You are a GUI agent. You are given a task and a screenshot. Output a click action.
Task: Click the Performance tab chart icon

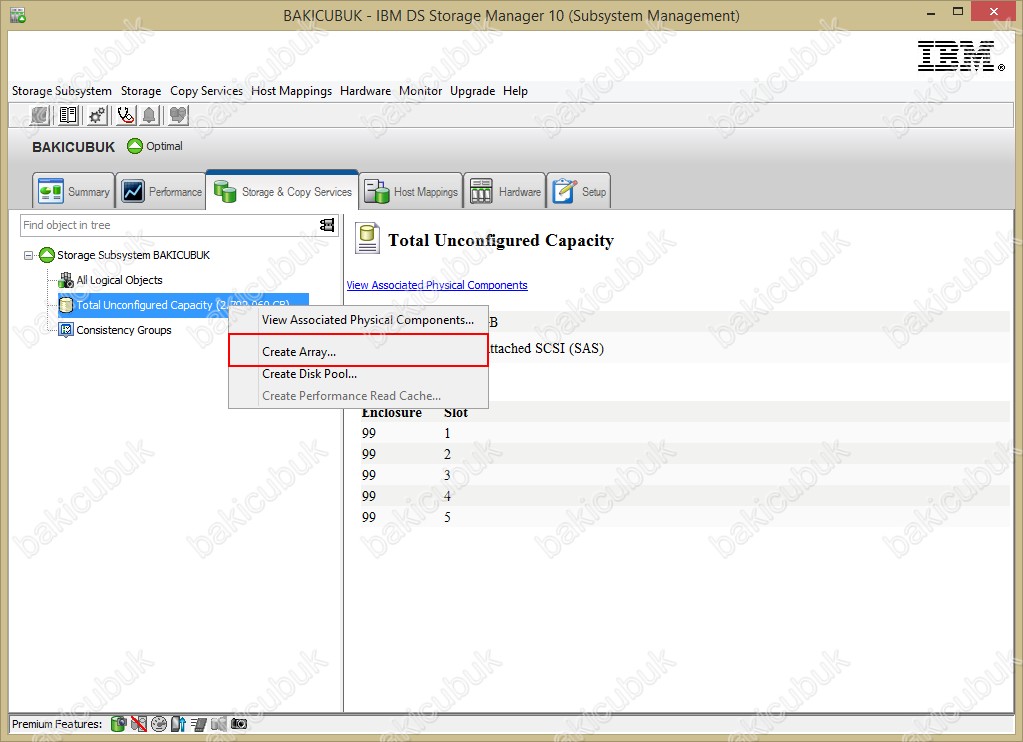133,191
